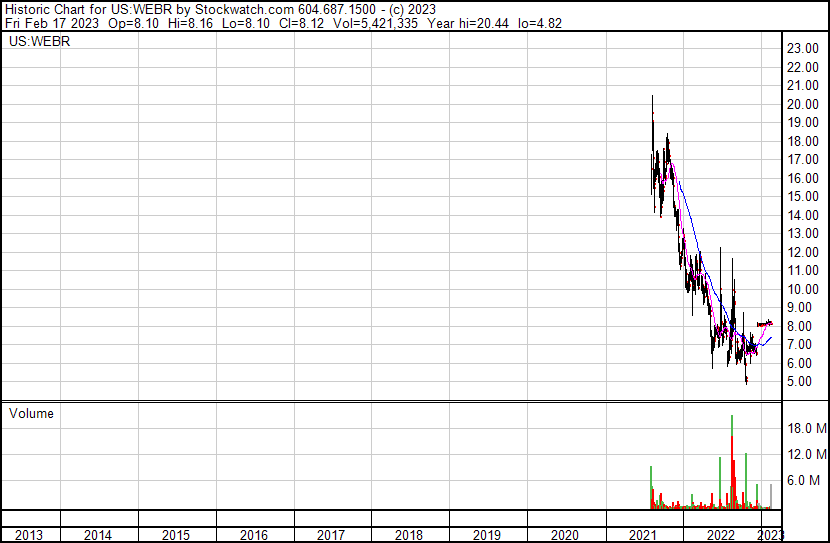Image resolution: width=830 pixels, height=543 pixels.
Task: Select the 2015 year label on timeline
Action: tap(175, 535)
